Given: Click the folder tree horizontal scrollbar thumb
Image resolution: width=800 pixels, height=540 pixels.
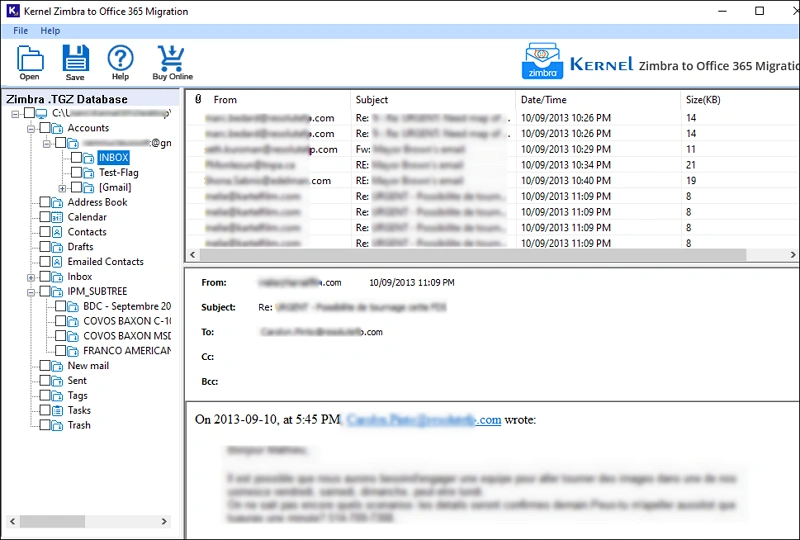Looking at the screenshot, I should point(53,521).
